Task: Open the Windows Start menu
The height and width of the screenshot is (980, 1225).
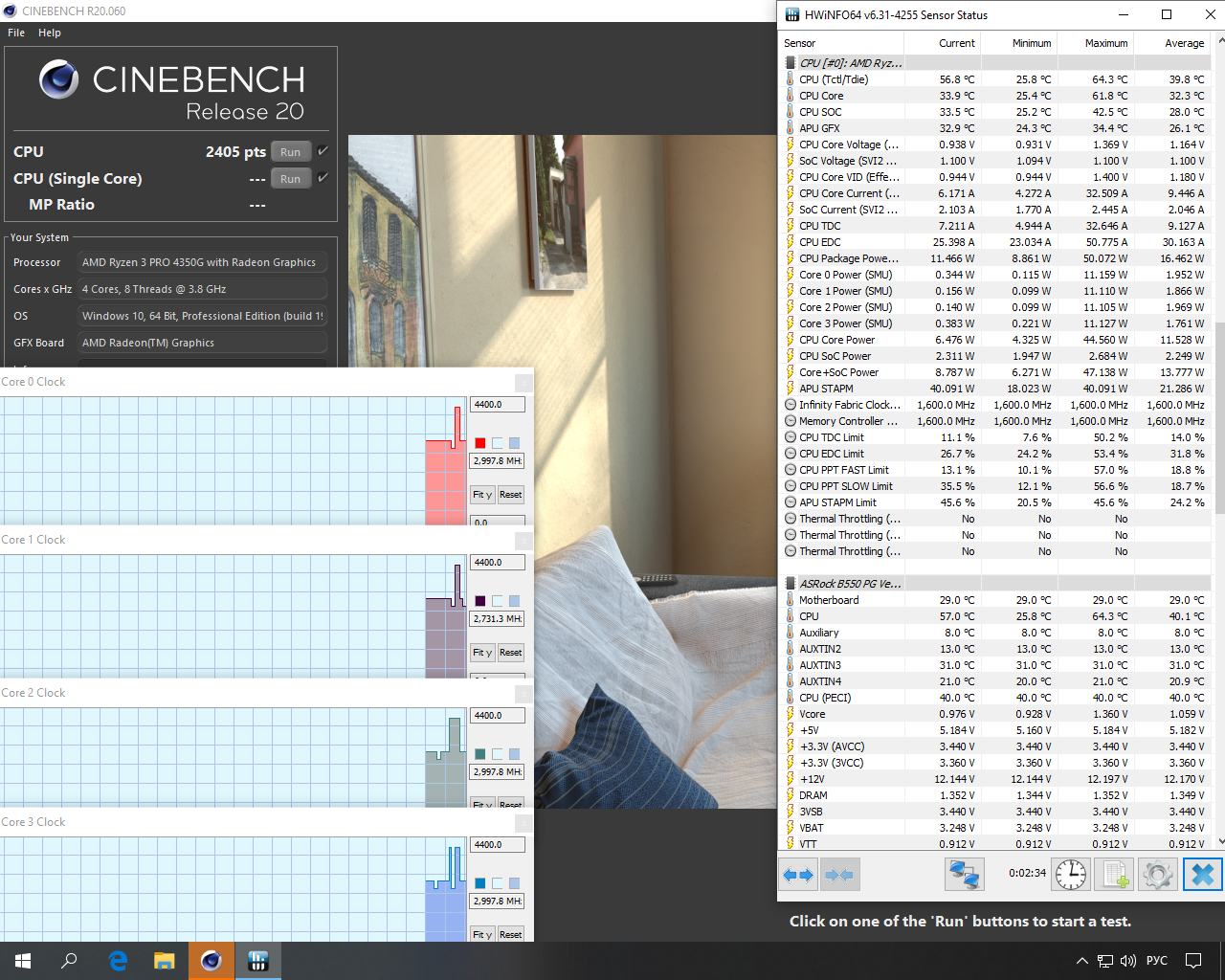Action: click(23, 961)
